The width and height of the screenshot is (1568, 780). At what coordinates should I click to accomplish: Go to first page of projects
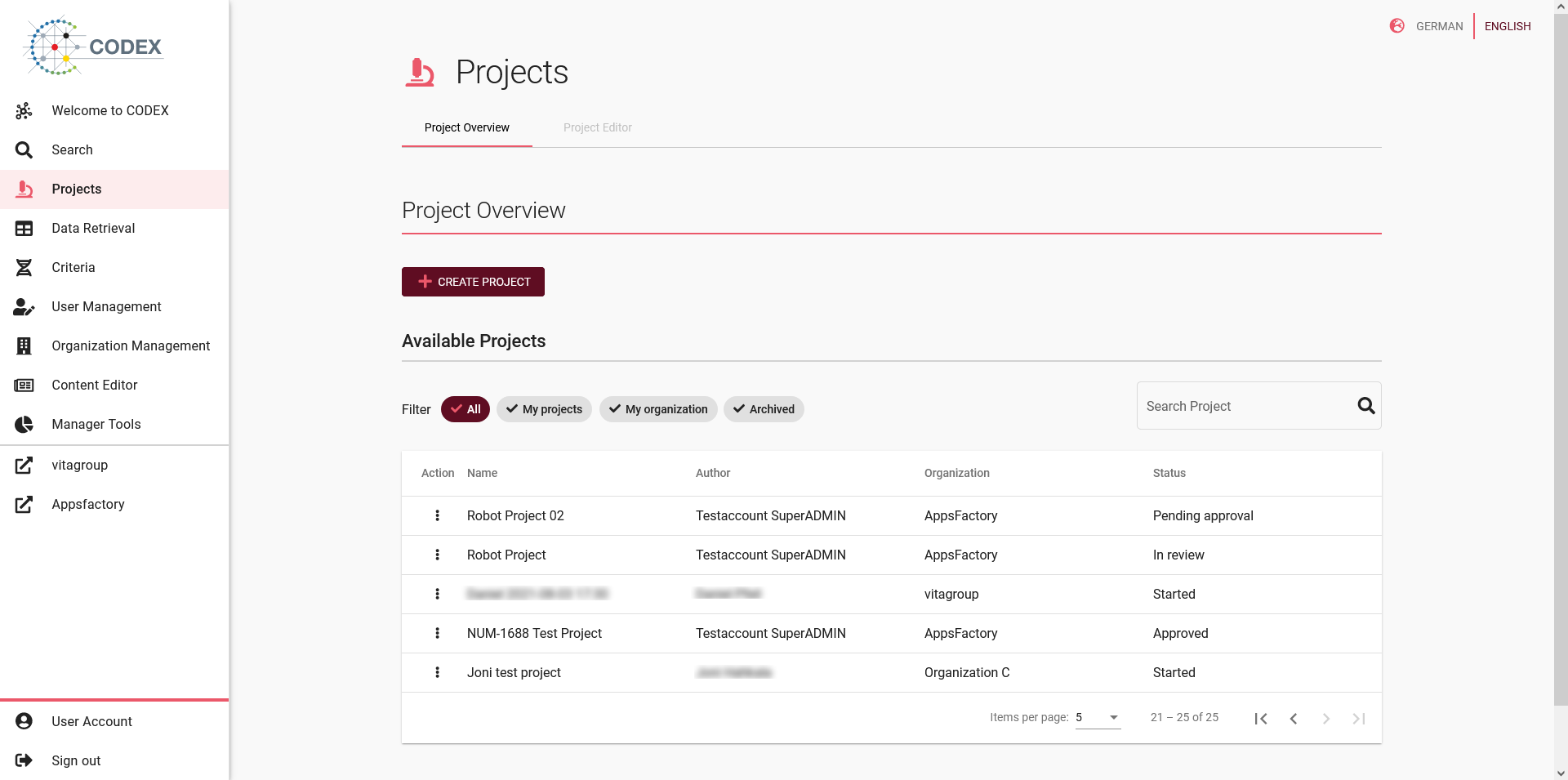pos(1261,718)
